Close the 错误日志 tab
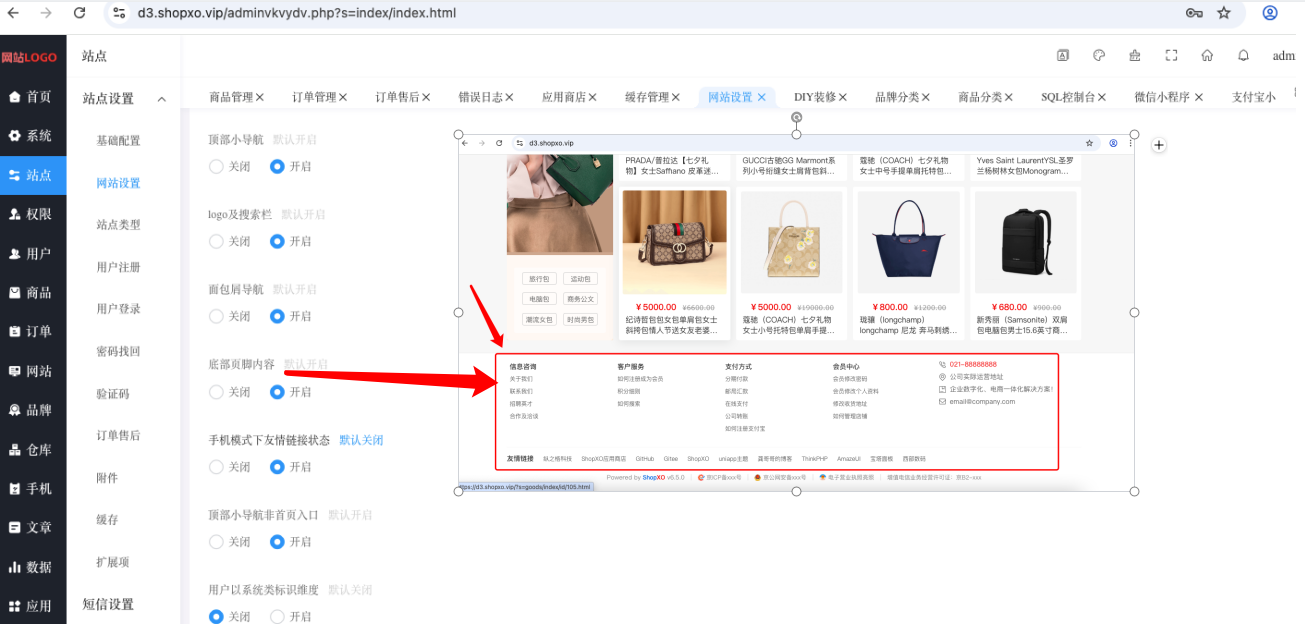This screenshot has height=624, width=1305. pos(509,97)
